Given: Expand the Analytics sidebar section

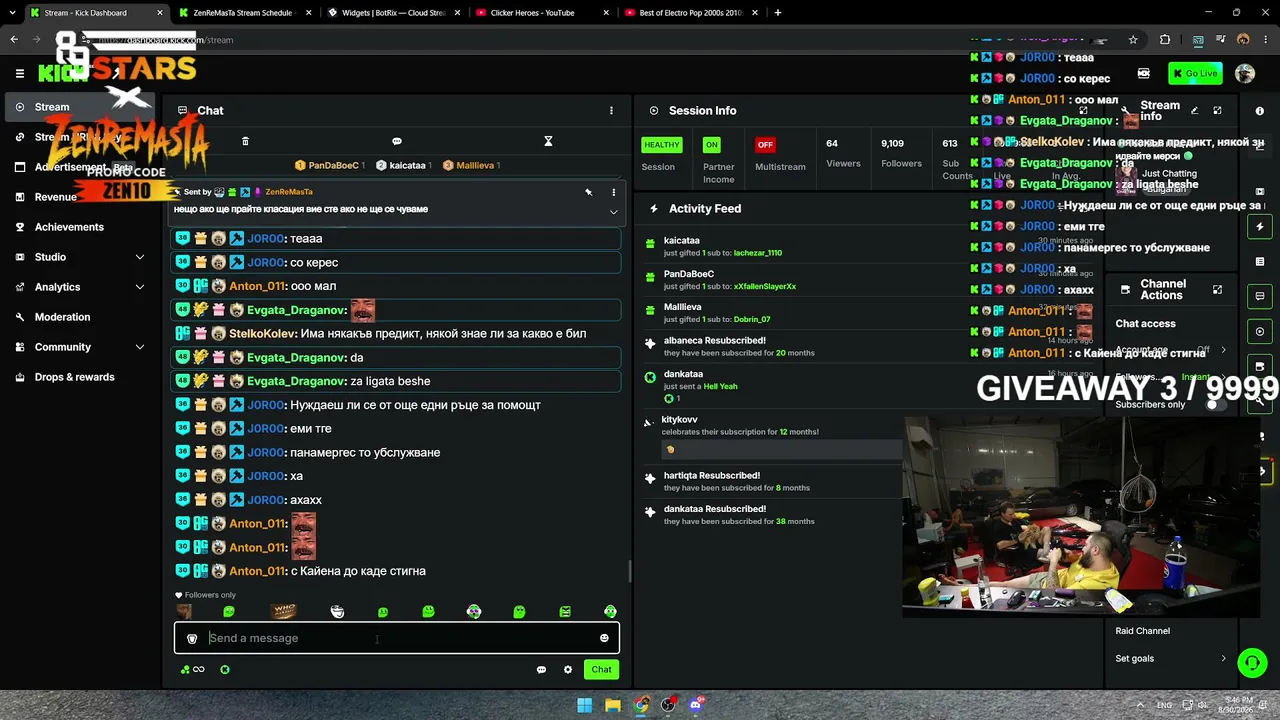Looking at the screenshot, I should pos(80,287).
